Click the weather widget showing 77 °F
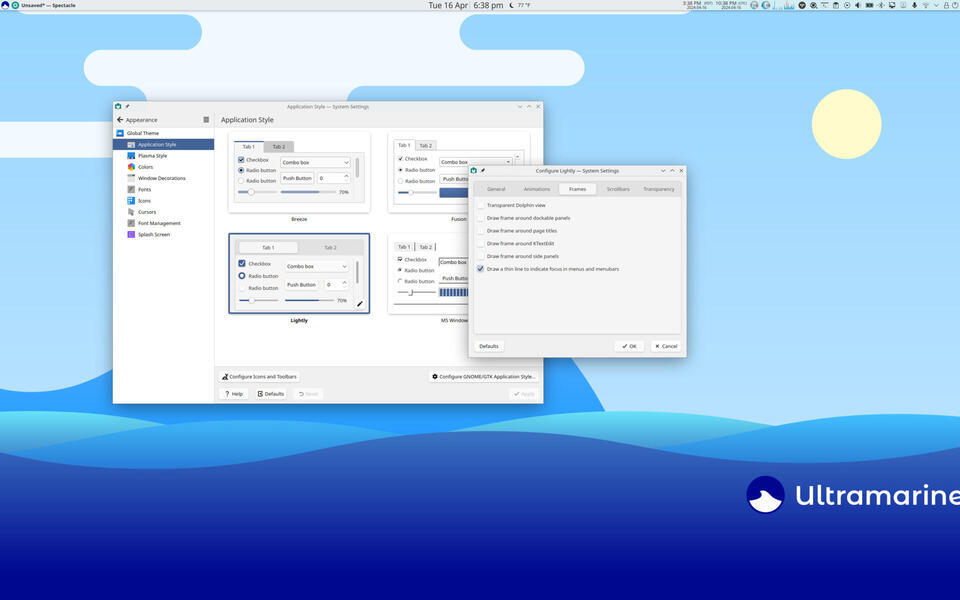 click(520, 5)
